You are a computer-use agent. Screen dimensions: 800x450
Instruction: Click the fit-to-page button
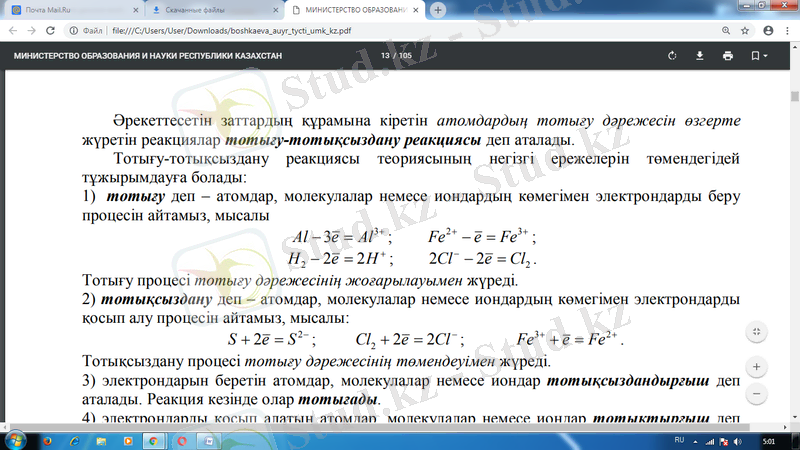click(x=756, y=332)
